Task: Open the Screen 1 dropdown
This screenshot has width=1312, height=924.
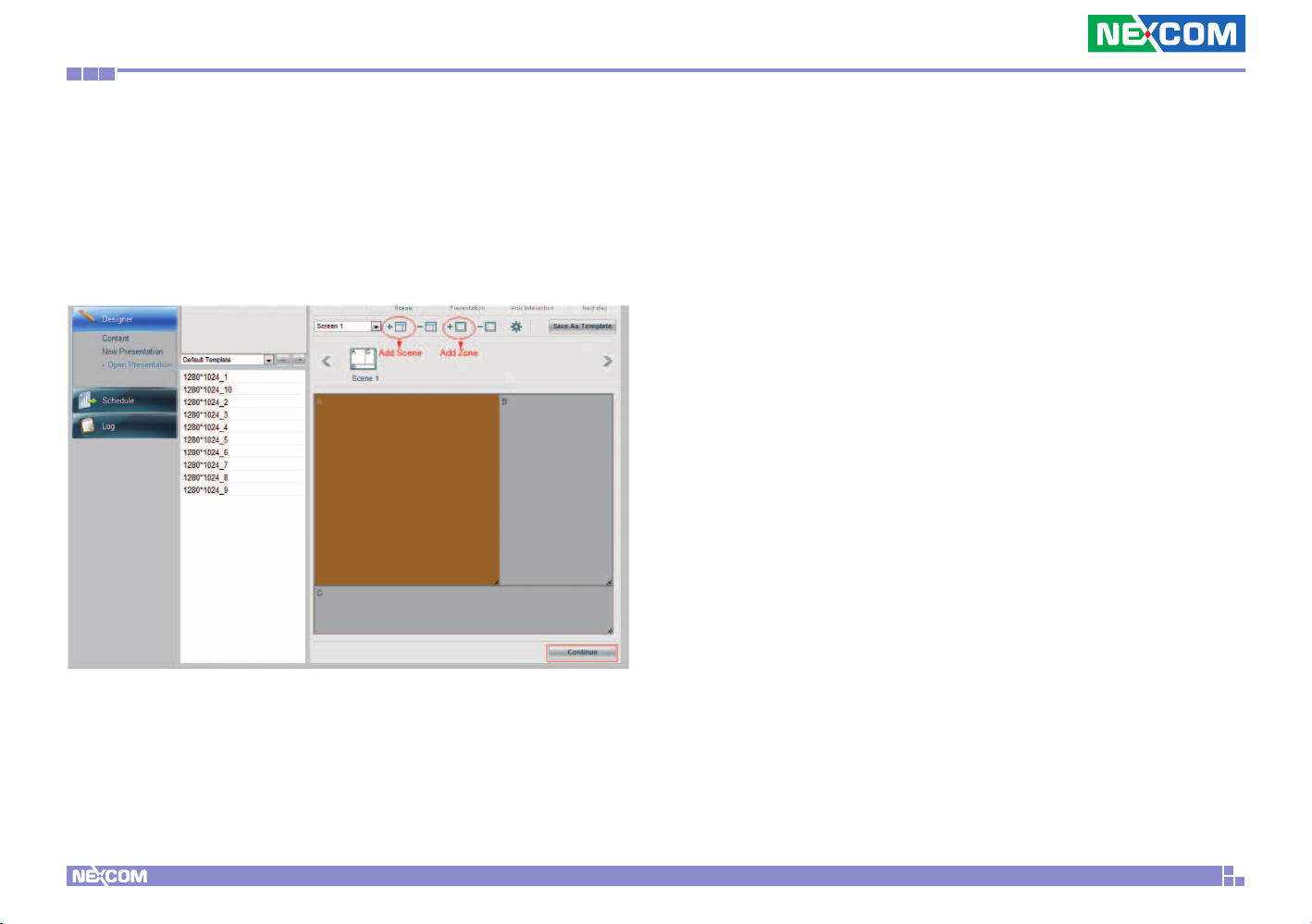Action: (348, 326)
